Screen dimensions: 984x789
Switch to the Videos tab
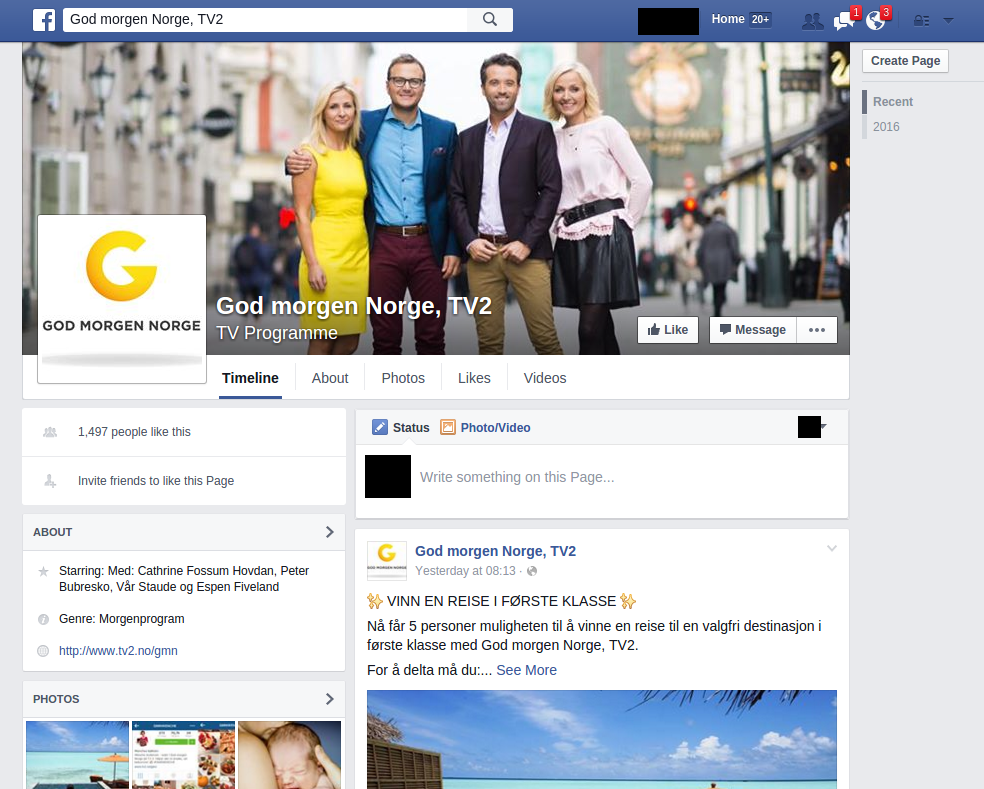tap(545, 378)
